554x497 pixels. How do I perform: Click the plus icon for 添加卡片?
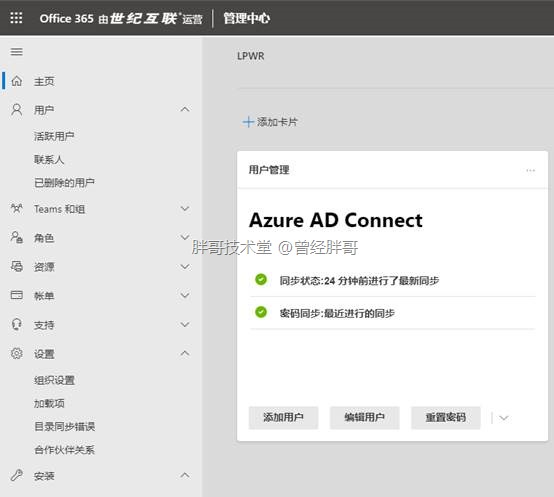point(248,122)
